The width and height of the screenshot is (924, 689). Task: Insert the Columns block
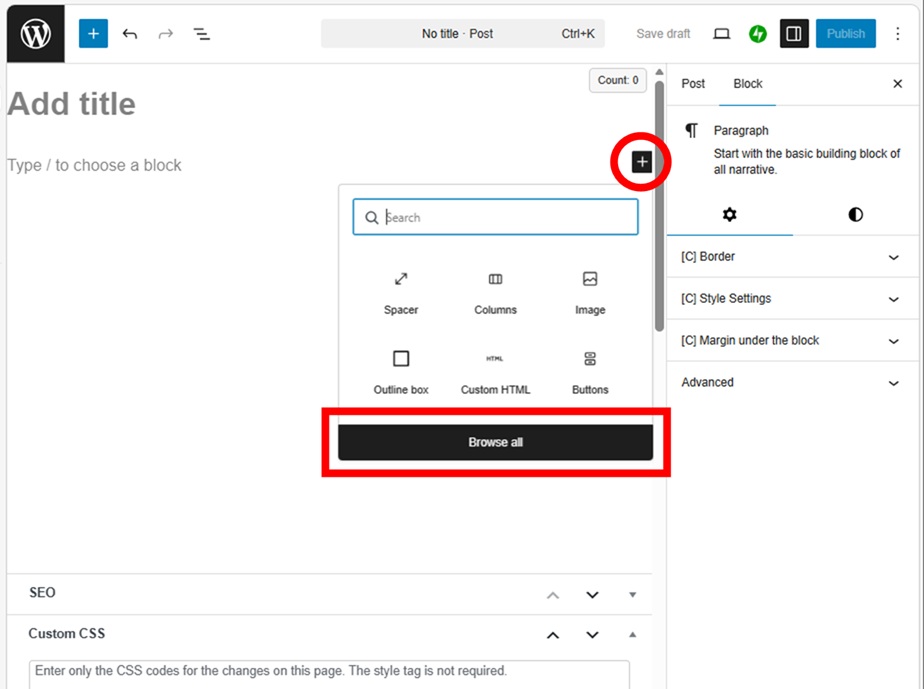[x=495, y=292]
